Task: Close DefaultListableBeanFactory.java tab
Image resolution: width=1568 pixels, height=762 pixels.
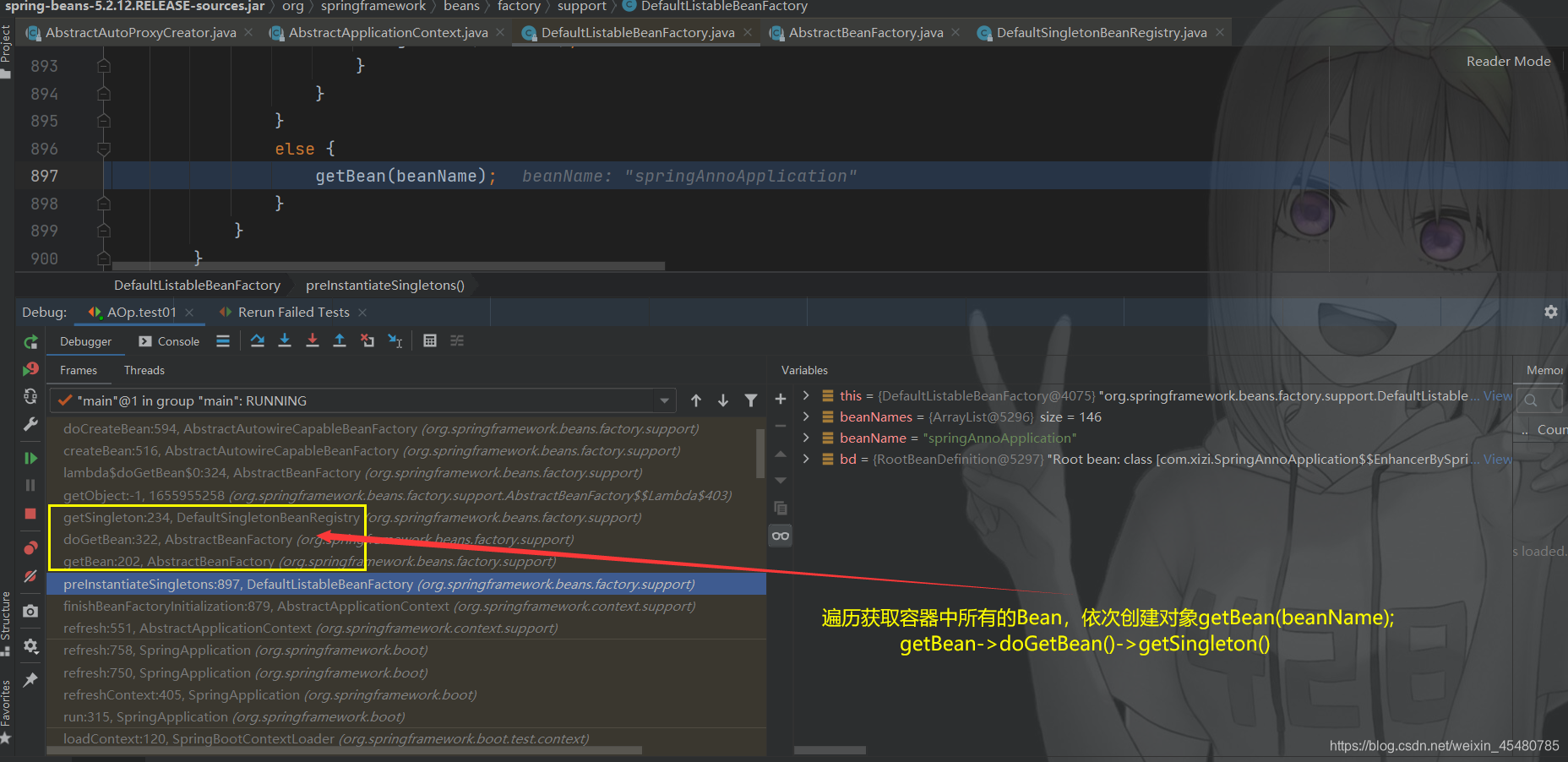Action: (x=748, y=32)
